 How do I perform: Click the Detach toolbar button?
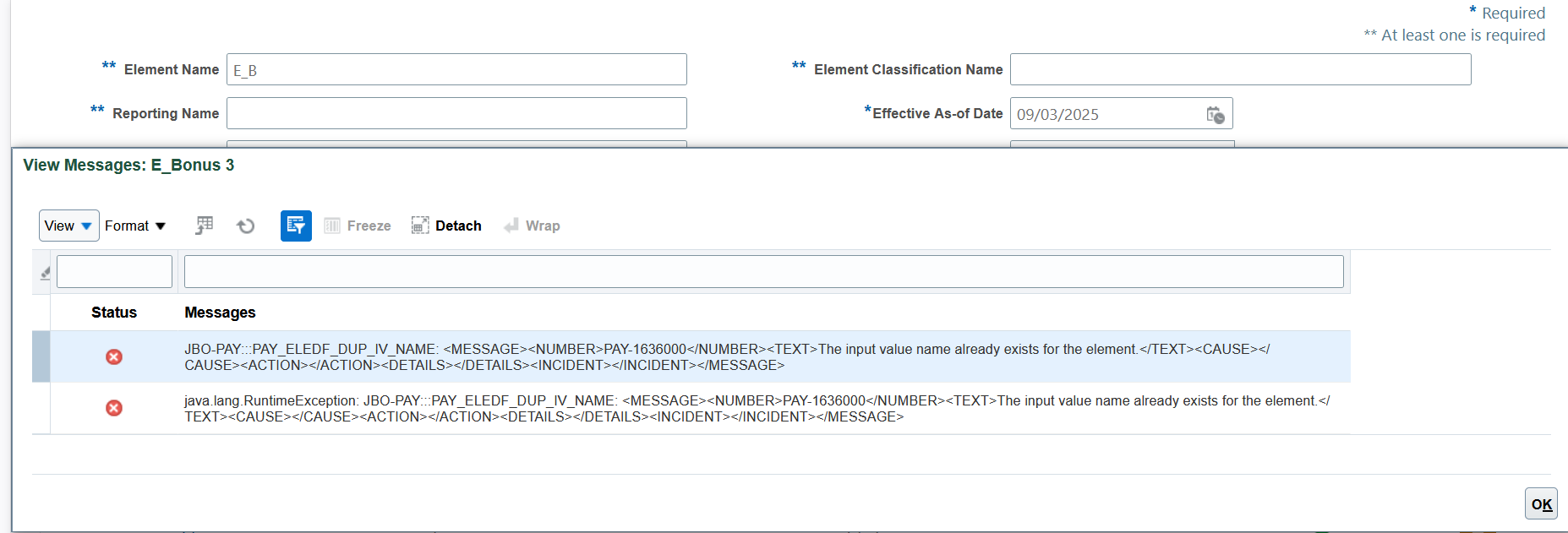(446, 226)
